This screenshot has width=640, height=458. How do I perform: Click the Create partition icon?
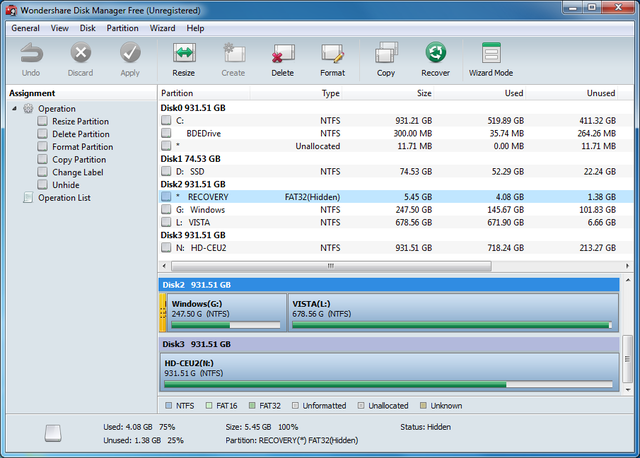233,53
